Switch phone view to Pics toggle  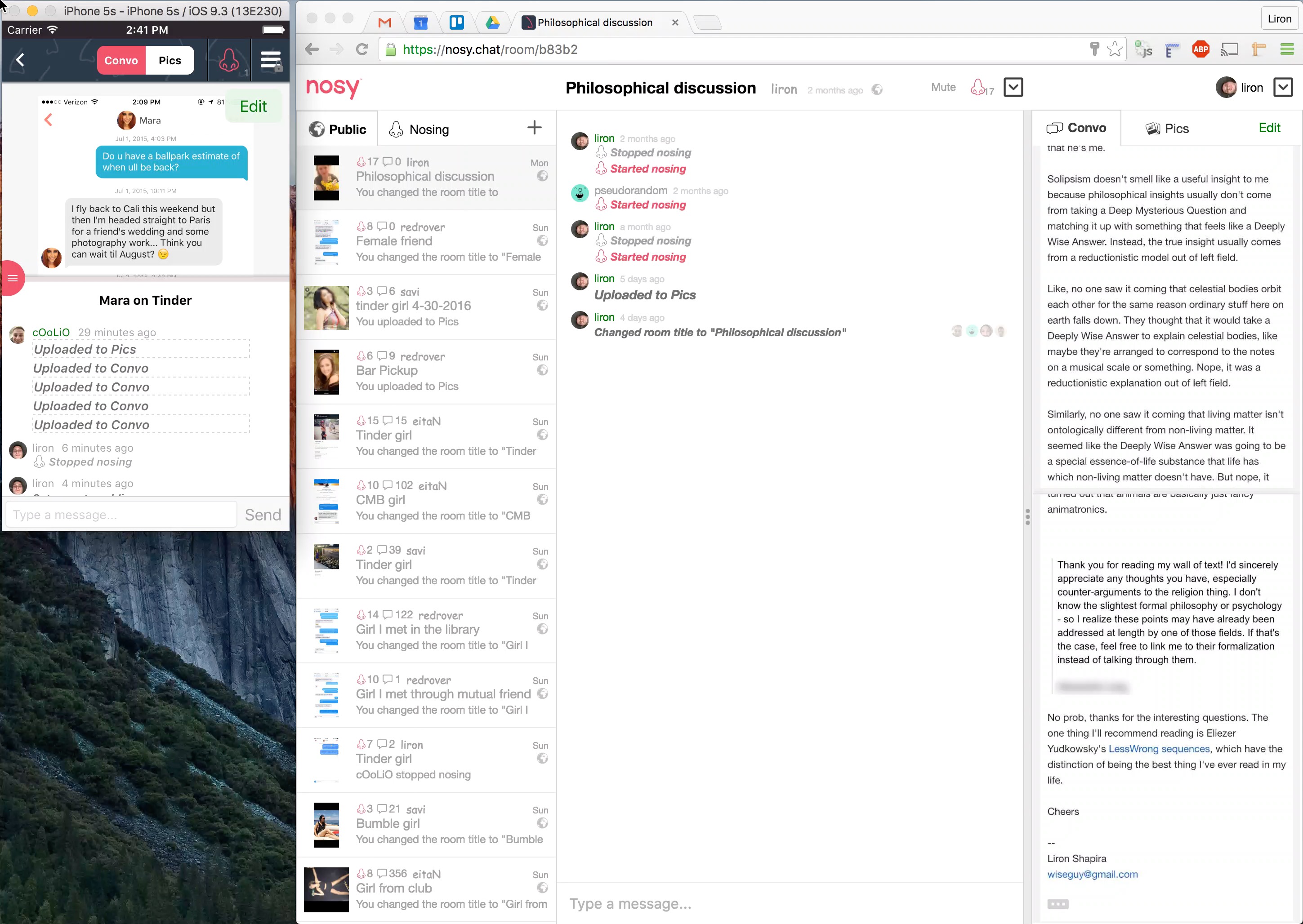[170, 60]
